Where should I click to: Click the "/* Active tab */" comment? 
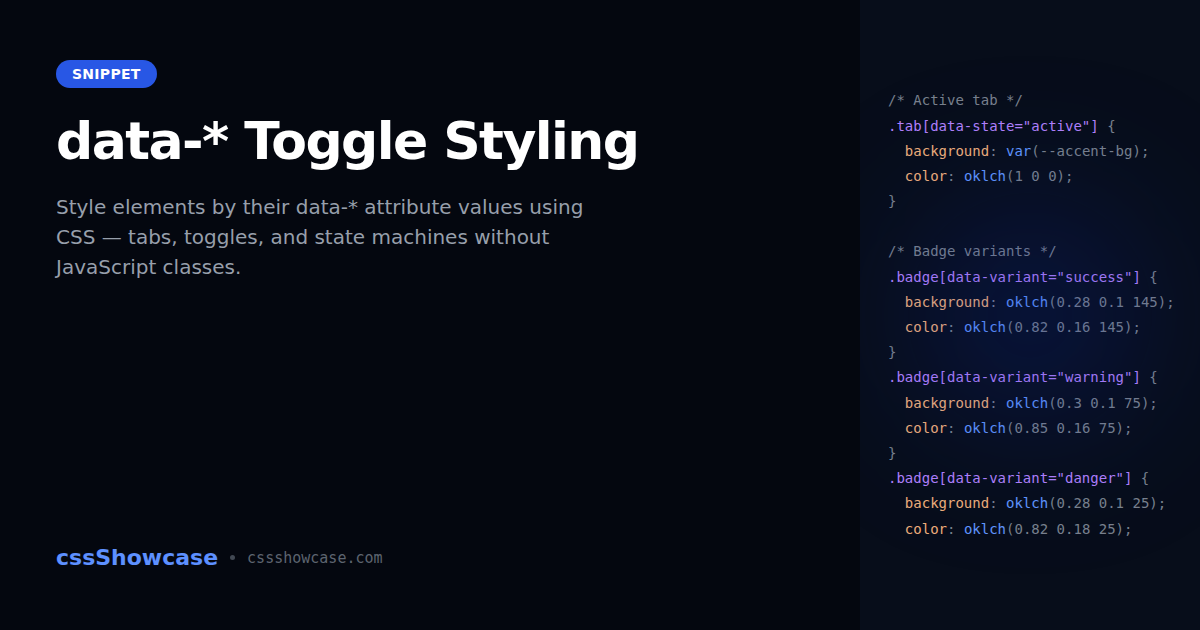click(955, 100)
